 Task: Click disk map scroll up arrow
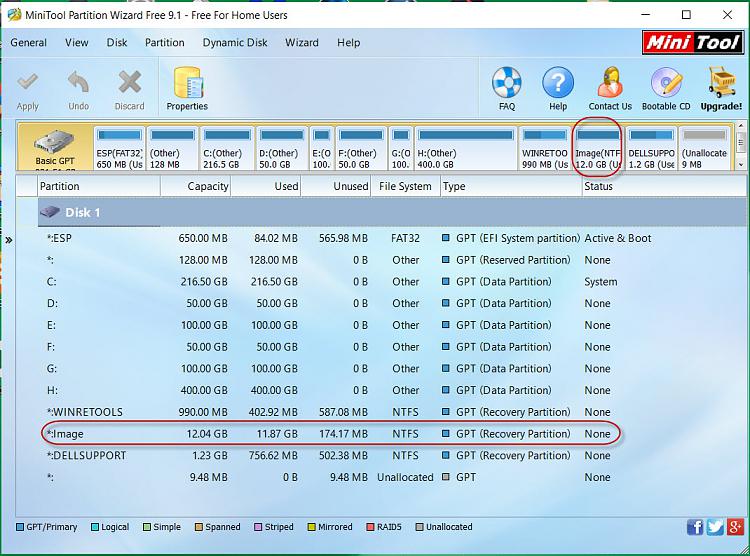click(741, 126)
